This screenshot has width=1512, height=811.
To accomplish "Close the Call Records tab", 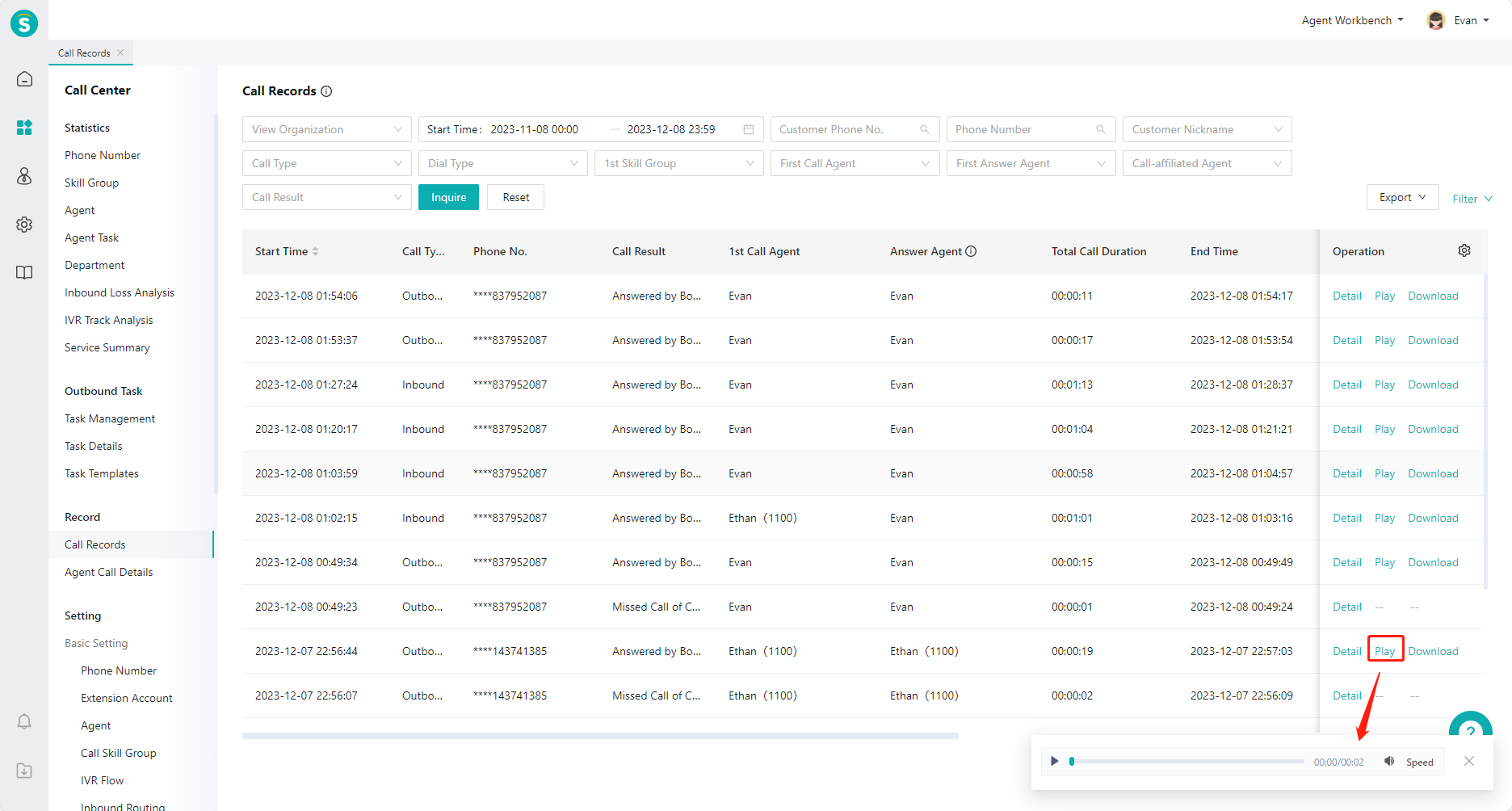I will pyautogui.click(x=120, y=53).
